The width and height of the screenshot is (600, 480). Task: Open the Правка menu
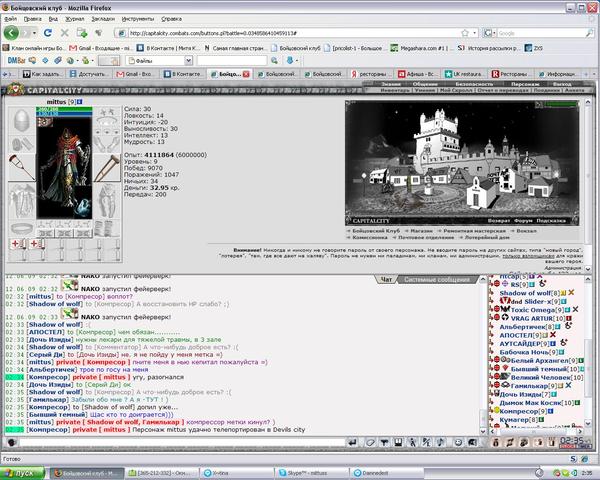pos(33,19)
